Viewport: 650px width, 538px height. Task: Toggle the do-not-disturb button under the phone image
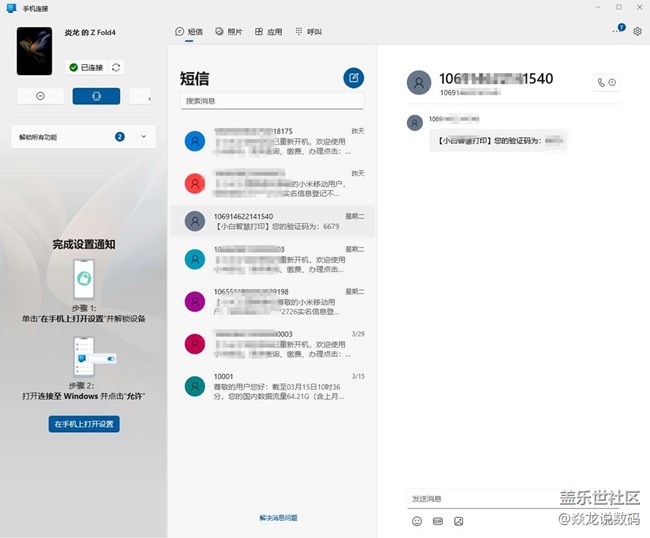coord(40,96)
